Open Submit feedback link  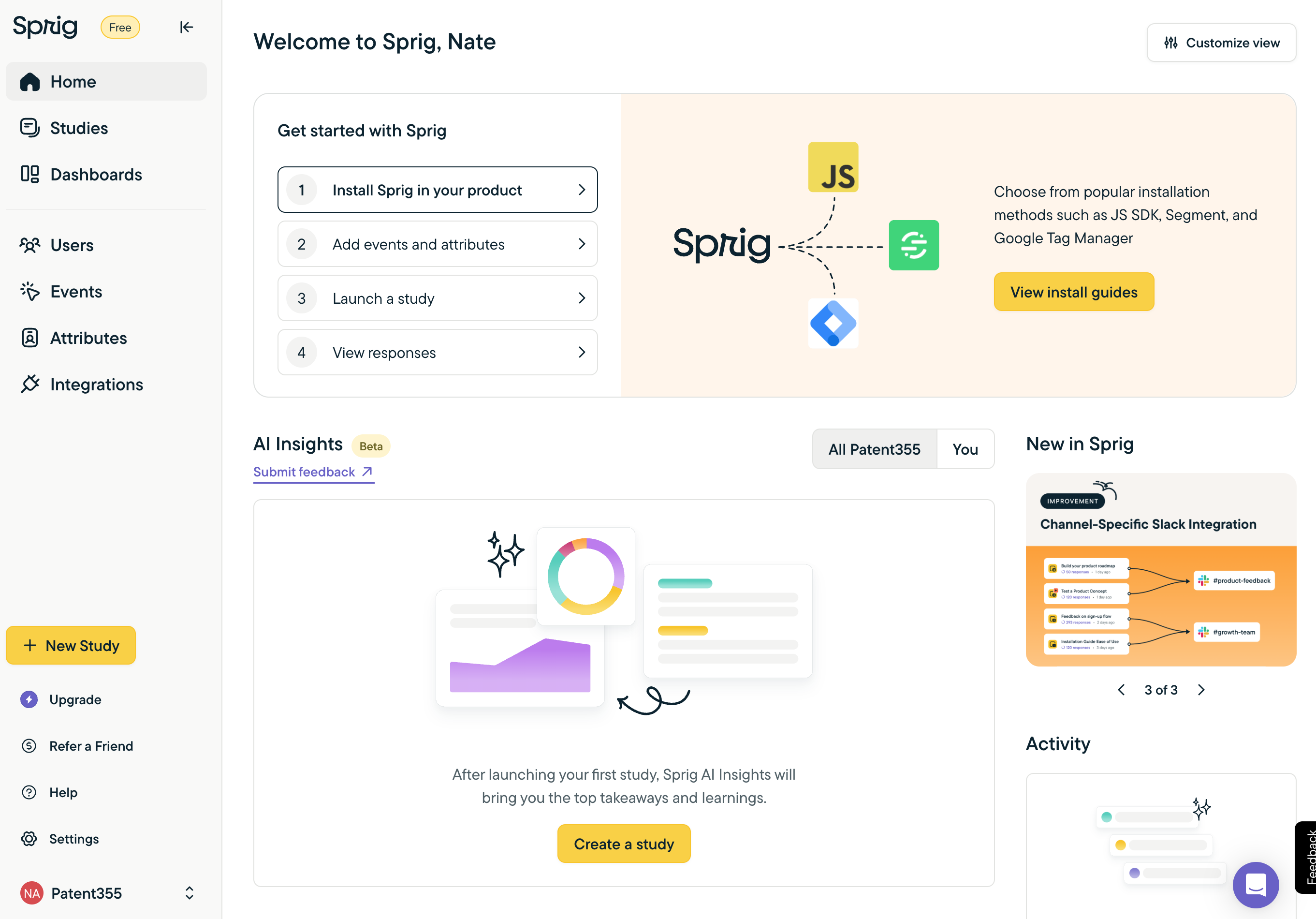click(x=313, y=472)
